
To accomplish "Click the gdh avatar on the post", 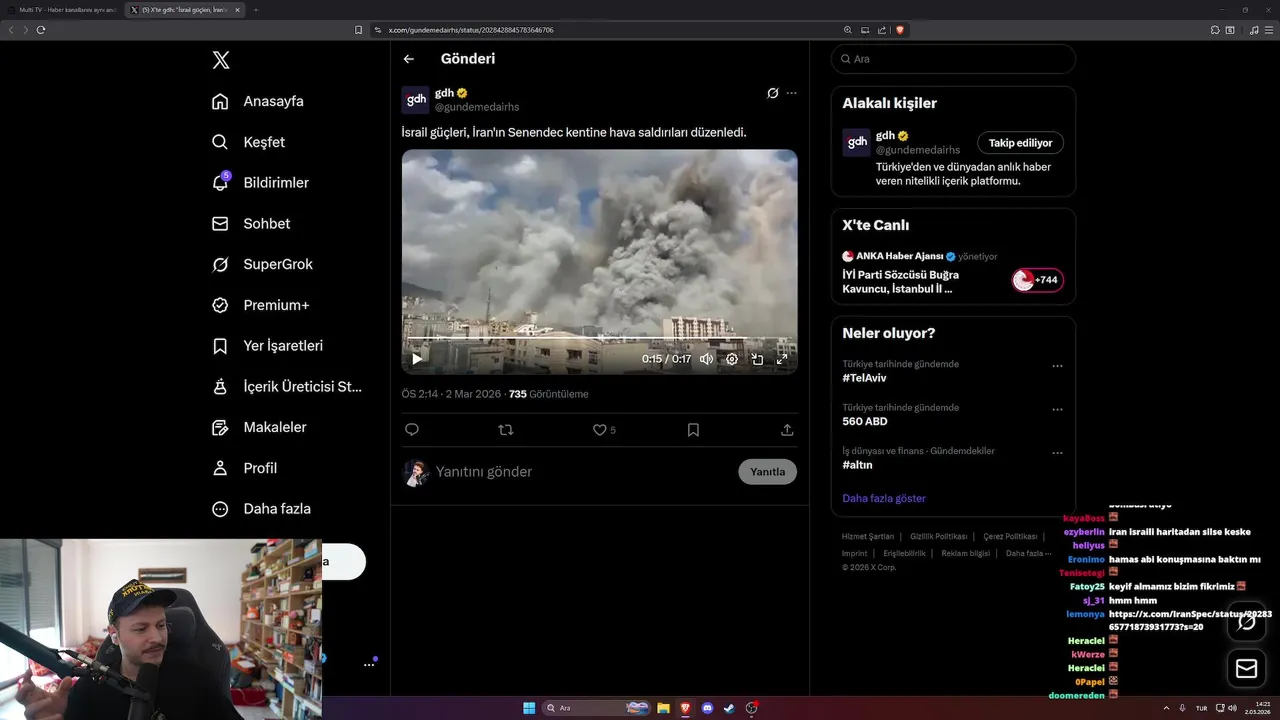I will click(x=415, y=100).
